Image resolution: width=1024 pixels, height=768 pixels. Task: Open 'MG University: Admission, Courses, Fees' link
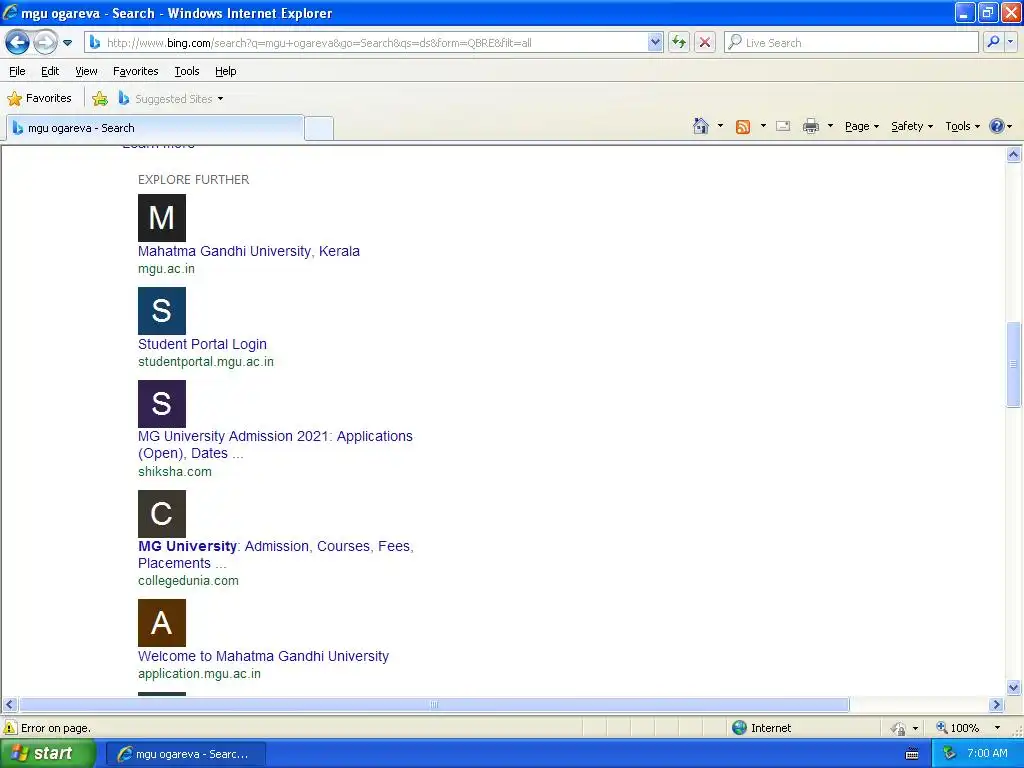276,554
